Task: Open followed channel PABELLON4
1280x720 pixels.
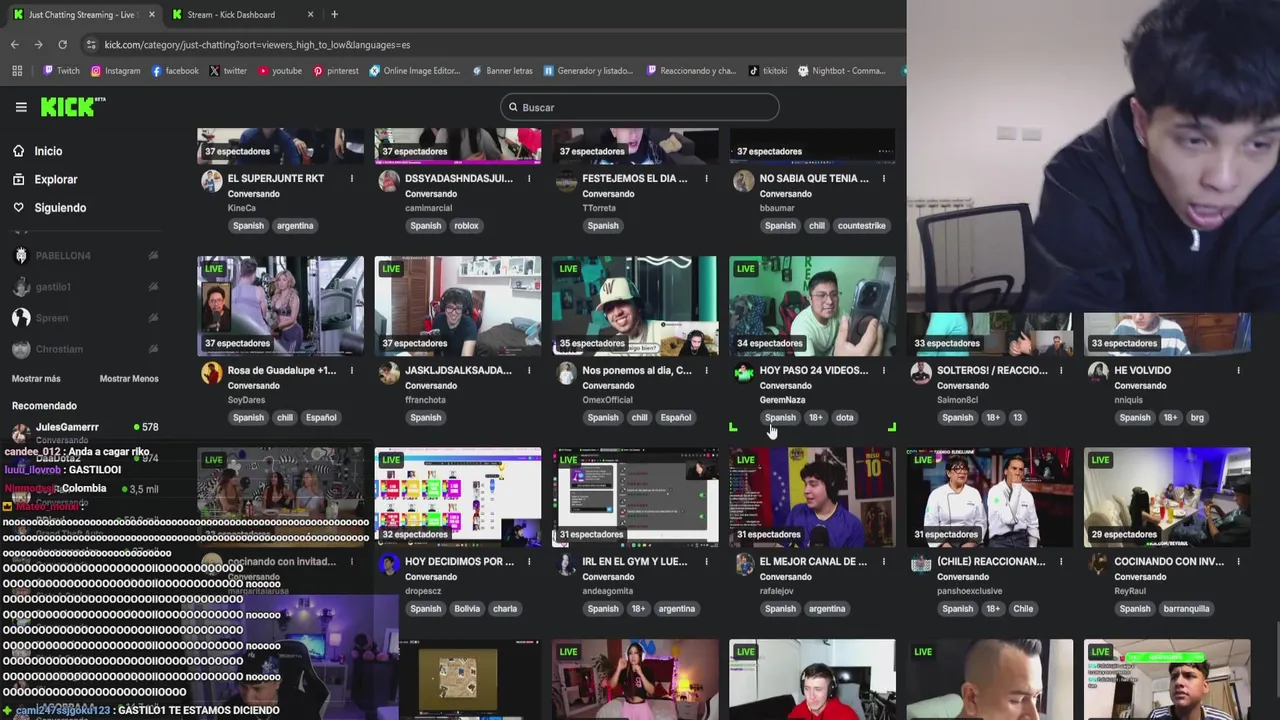Action: 85,255
